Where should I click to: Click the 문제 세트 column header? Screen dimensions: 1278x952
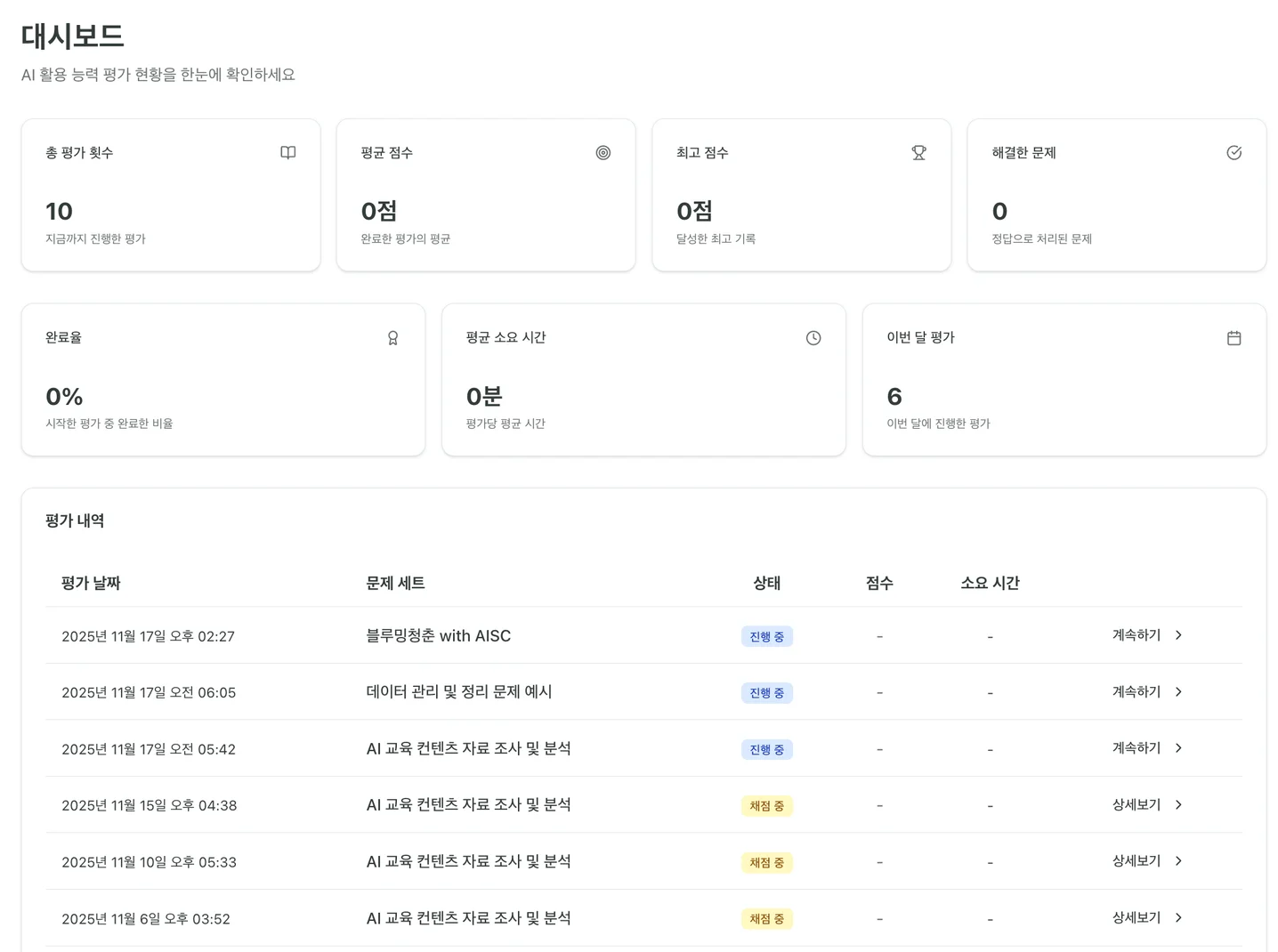coord(394,583)
